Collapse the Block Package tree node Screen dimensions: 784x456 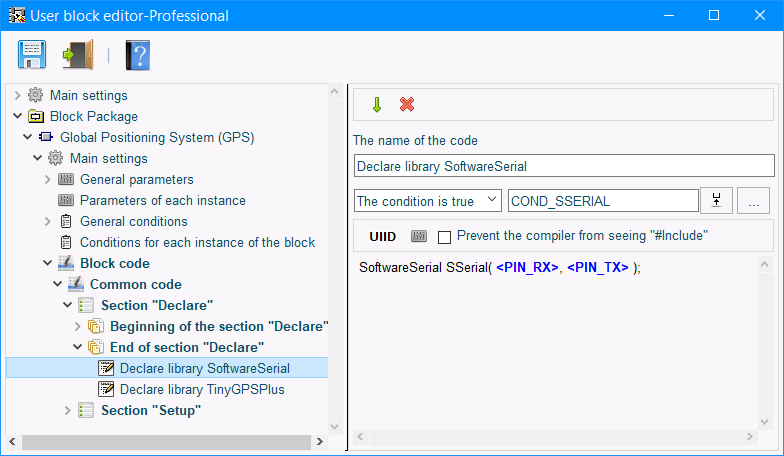[18, 116]
